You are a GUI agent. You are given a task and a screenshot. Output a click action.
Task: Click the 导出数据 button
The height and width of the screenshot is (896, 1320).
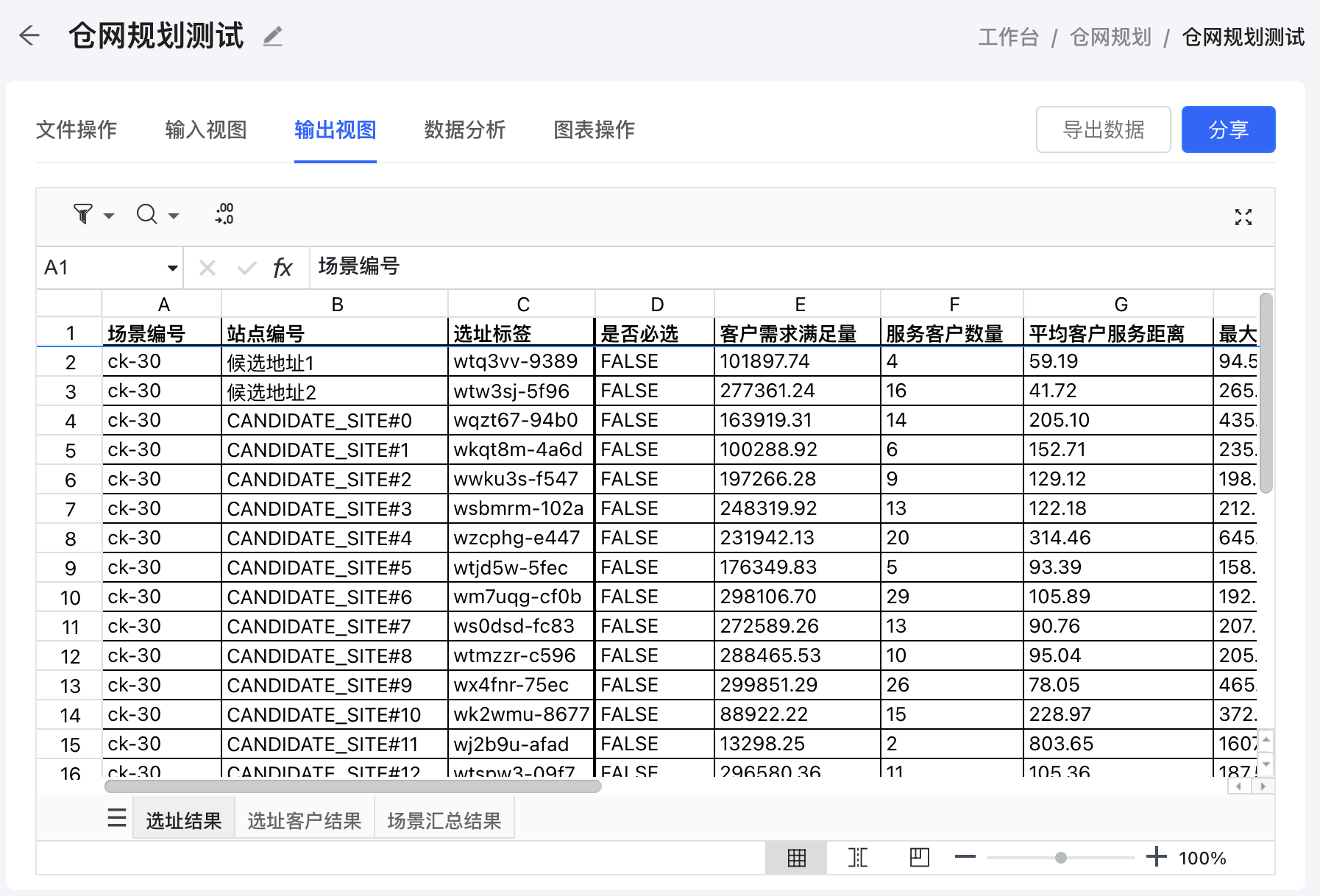[1103, 130]
